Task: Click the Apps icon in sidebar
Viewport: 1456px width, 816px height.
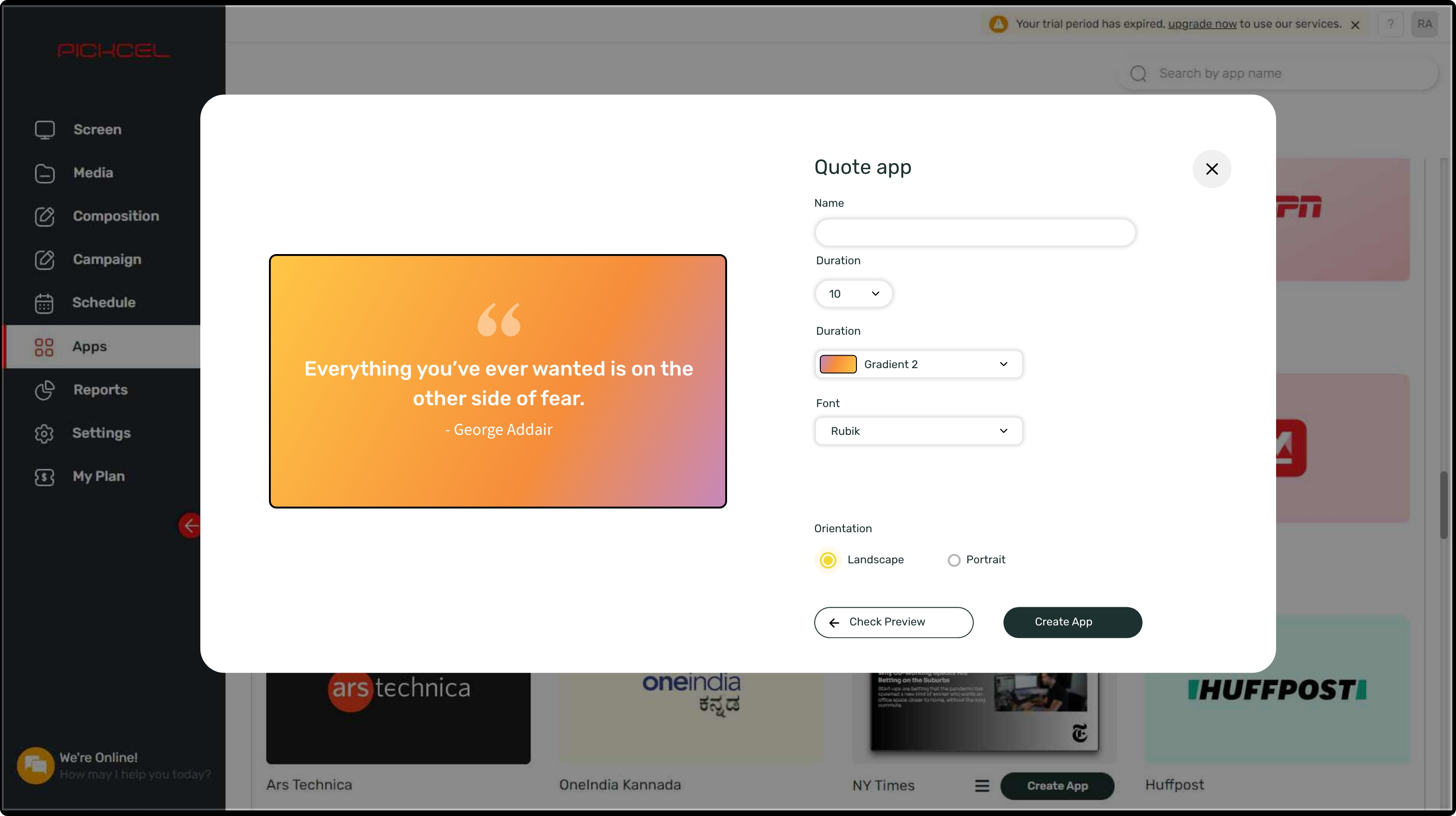Action: coord(43,347)
